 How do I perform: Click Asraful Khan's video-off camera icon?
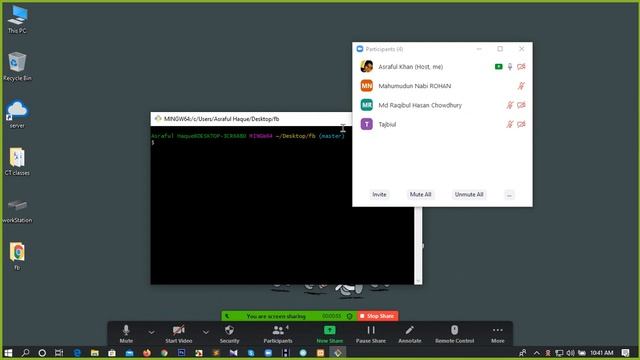point(521,67)
